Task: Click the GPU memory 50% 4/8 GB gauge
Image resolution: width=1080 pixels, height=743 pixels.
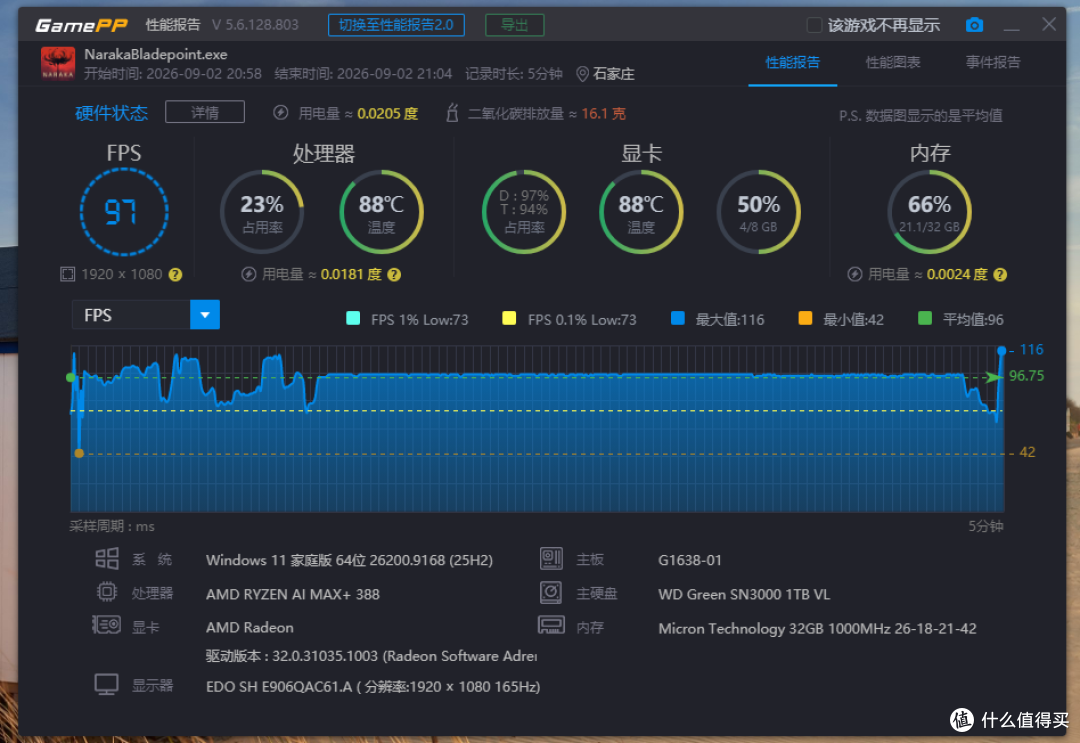Action: (758, 211)
